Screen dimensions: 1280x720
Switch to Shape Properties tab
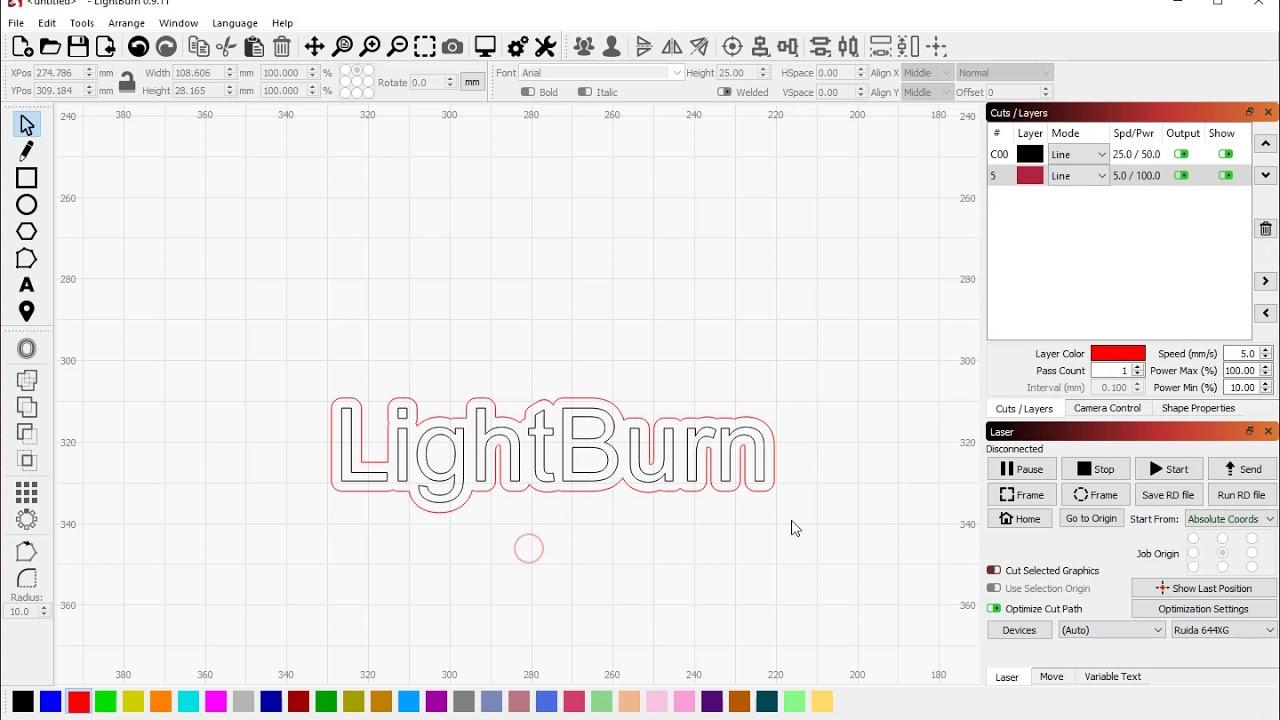1198,408
